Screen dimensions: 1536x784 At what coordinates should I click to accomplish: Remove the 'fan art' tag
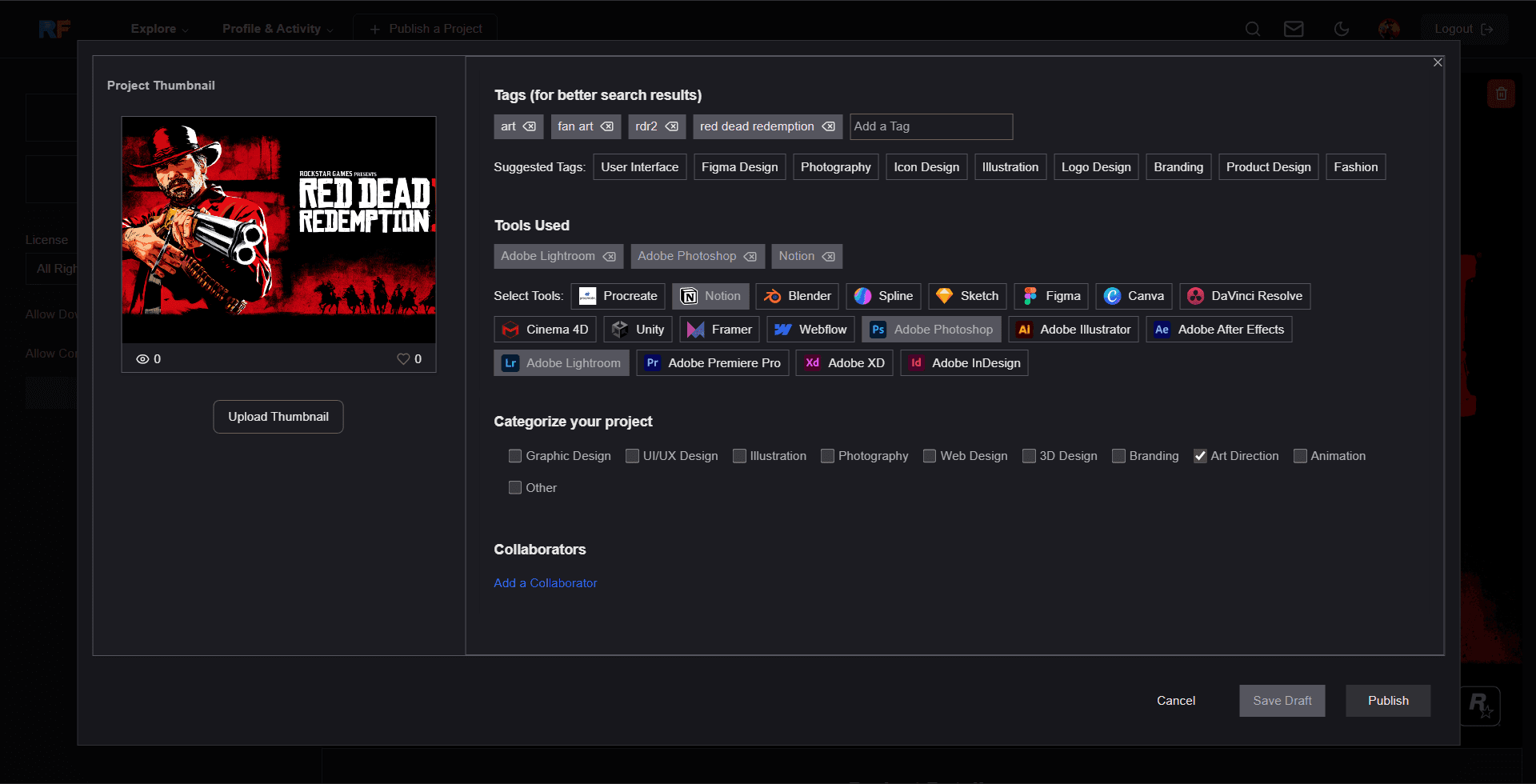click(607, 126)
